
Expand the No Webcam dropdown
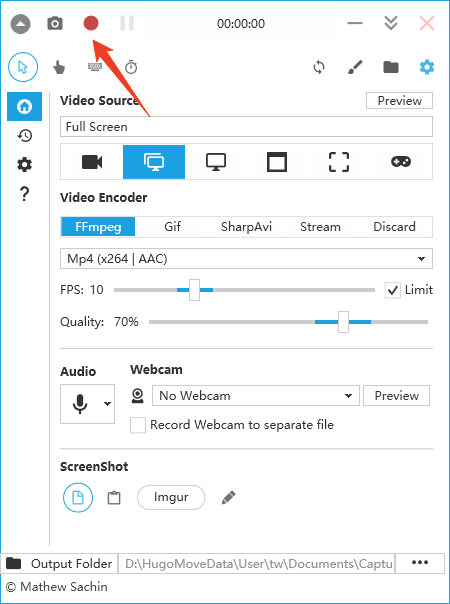[256, 396]
